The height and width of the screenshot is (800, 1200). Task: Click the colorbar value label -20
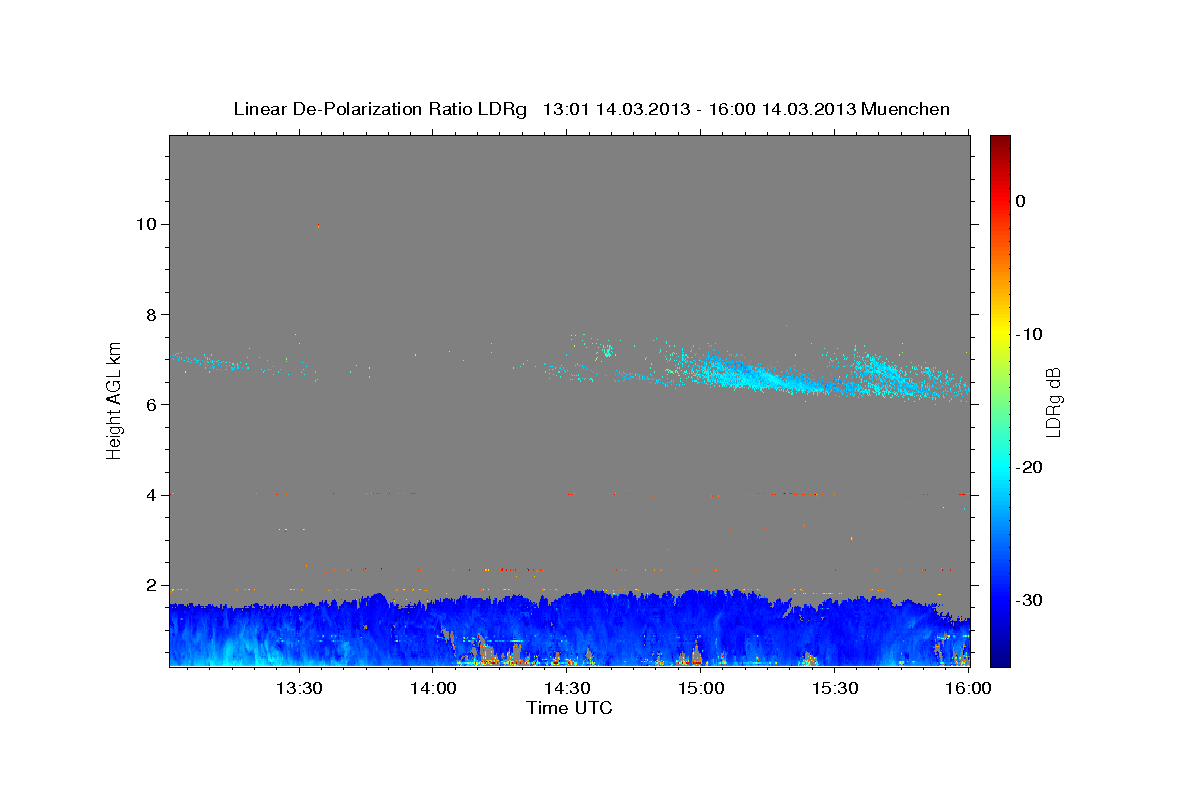[1029, 467]
